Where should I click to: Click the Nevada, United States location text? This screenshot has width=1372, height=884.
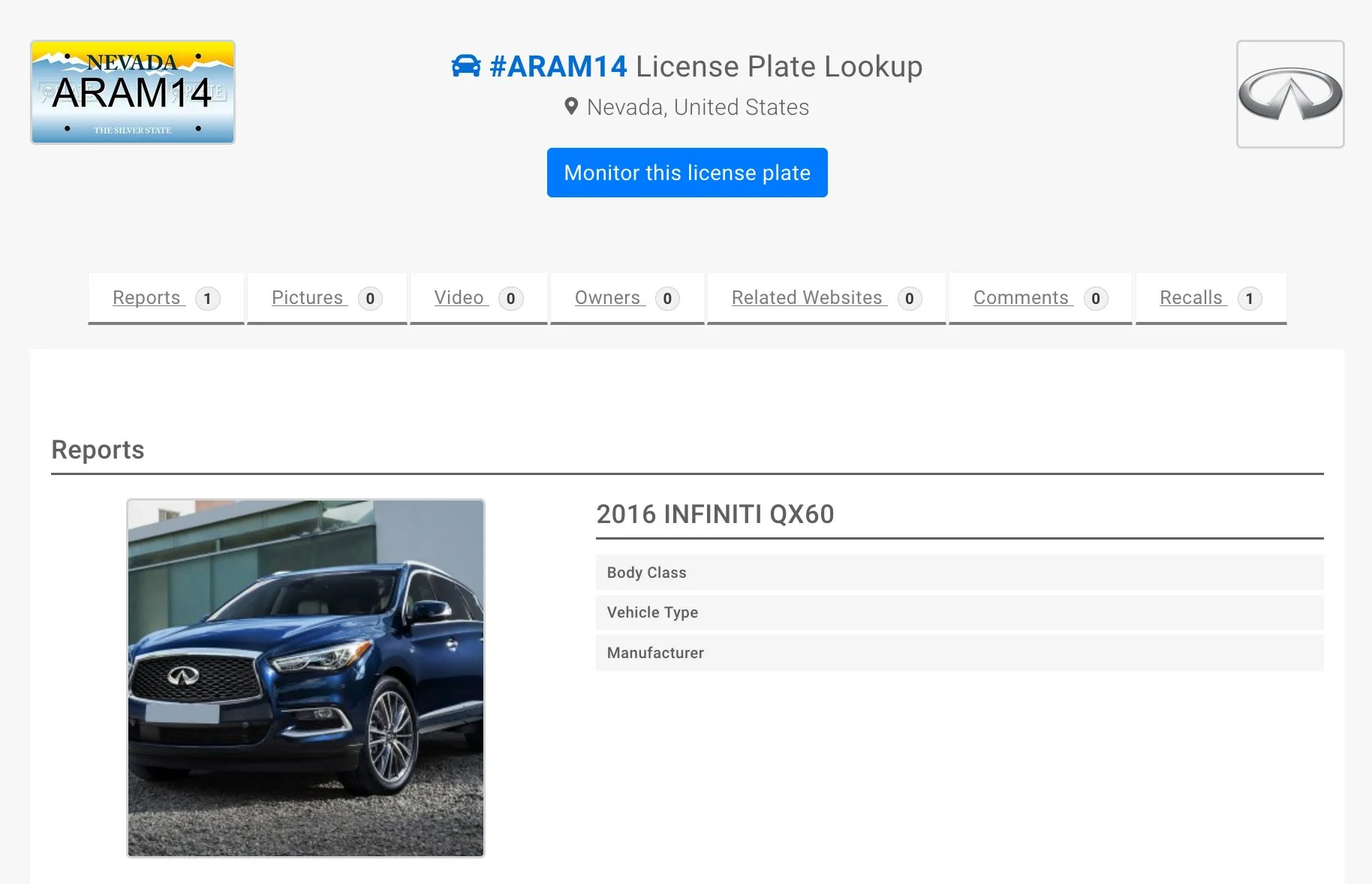pyautogui.click(x=698, y=107)
